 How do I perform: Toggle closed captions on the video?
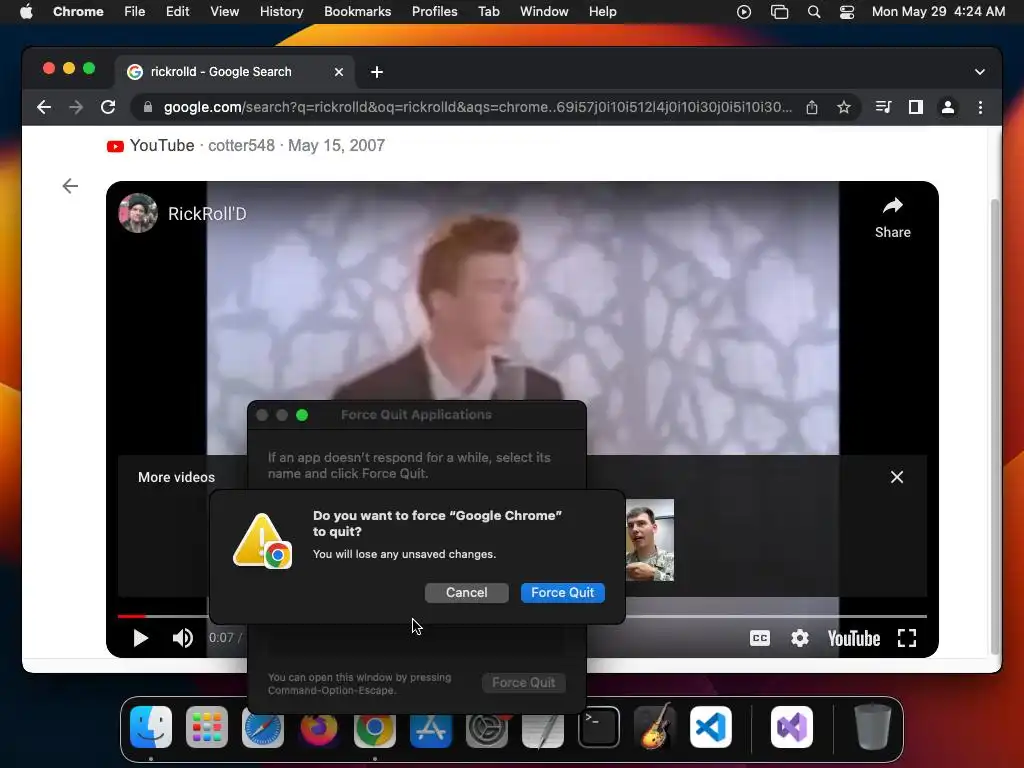point(760,638)
